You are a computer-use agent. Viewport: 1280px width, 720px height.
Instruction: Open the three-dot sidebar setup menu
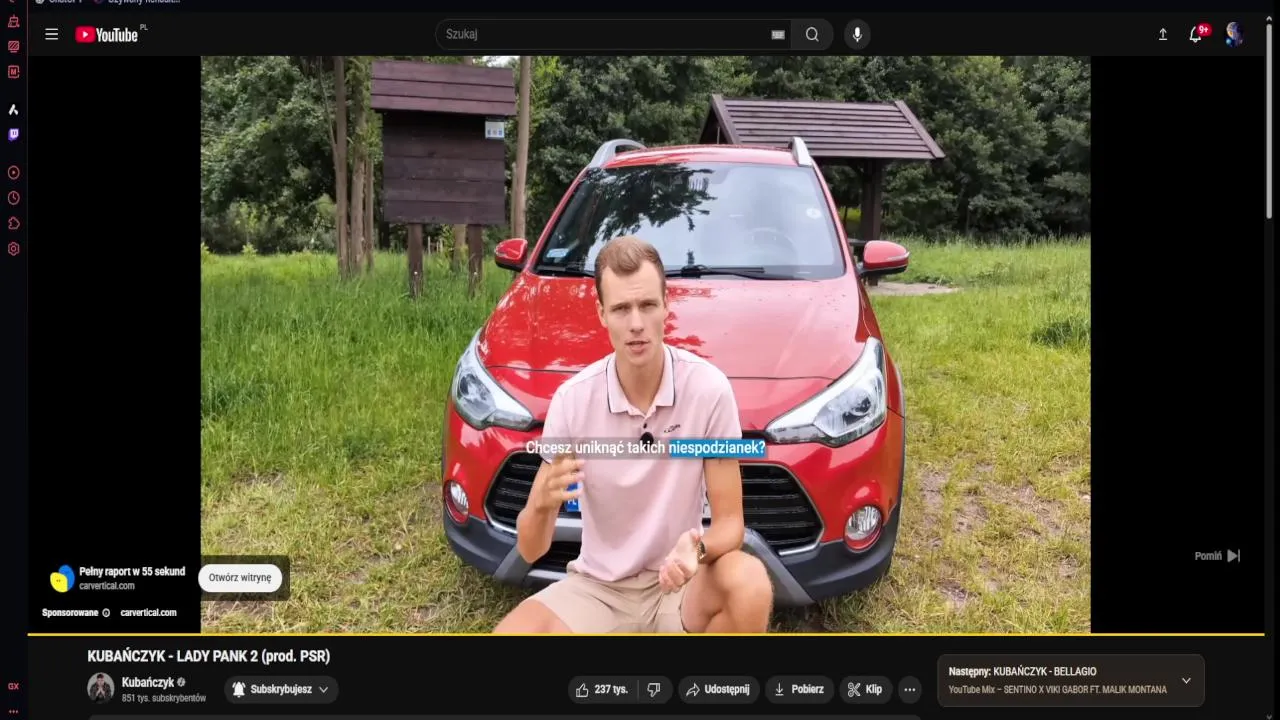point(13,710)
